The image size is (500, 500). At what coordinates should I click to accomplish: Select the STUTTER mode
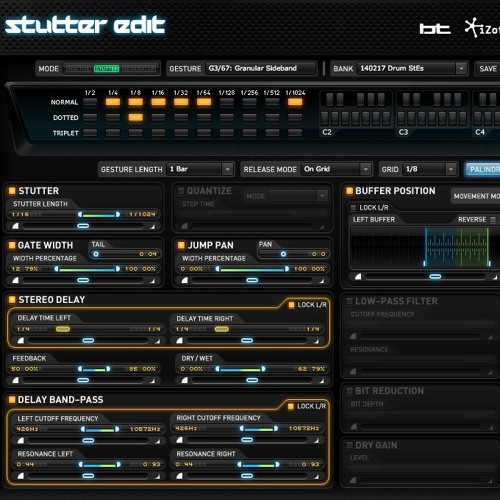point(106,69)
